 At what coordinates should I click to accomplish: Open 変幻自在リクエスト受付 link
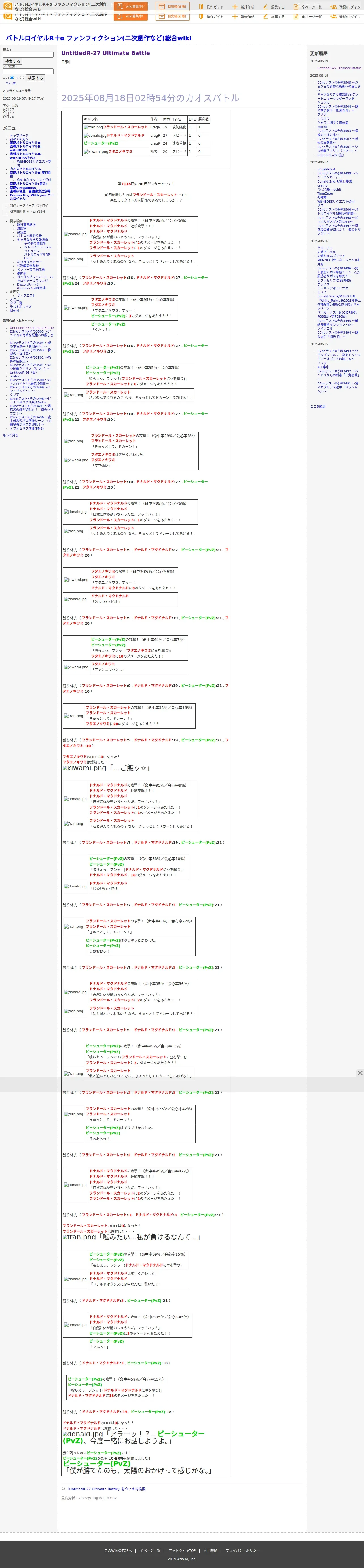34,179
